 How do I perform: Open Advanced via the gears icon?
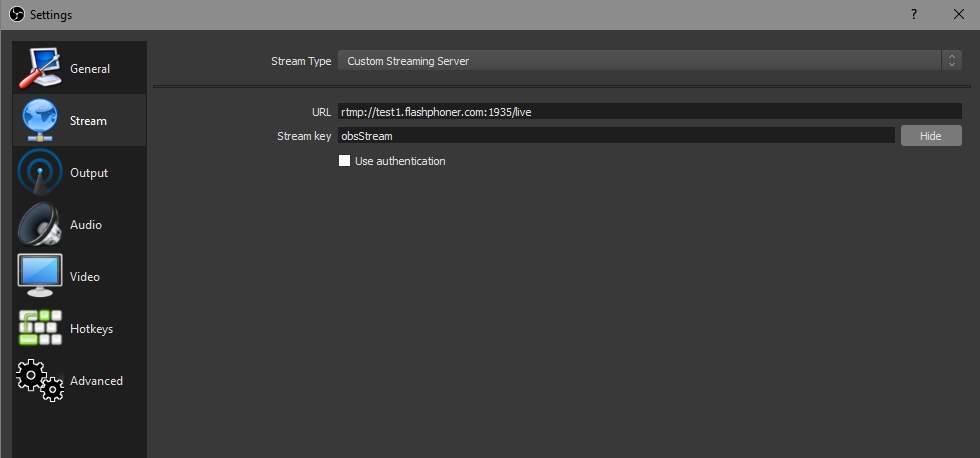[40, 380]
